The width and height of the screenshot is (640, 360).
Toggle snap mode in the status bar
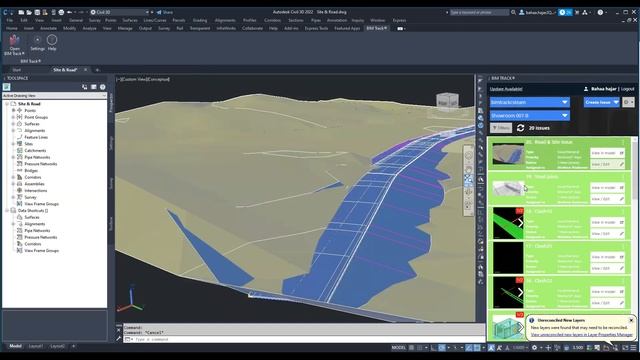pyautogui.click(x=420, y=348)
